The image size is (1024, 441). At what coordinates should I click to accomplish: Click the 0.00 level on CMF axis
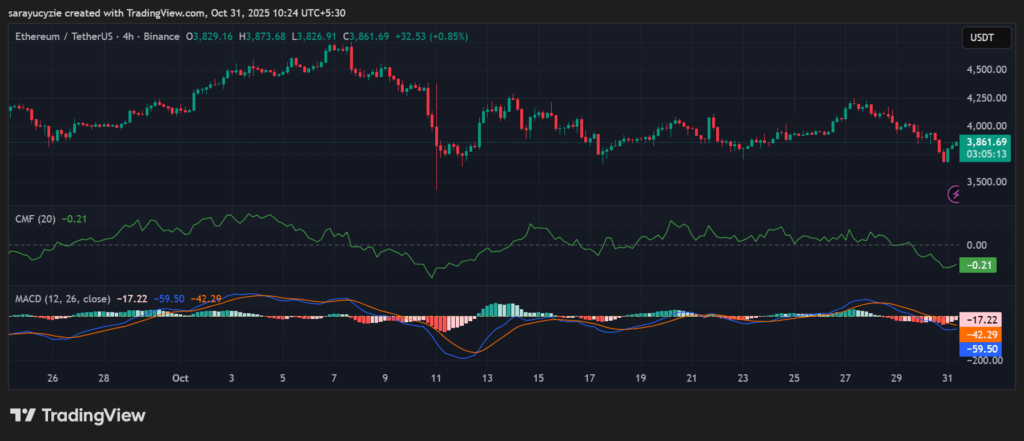977,245
